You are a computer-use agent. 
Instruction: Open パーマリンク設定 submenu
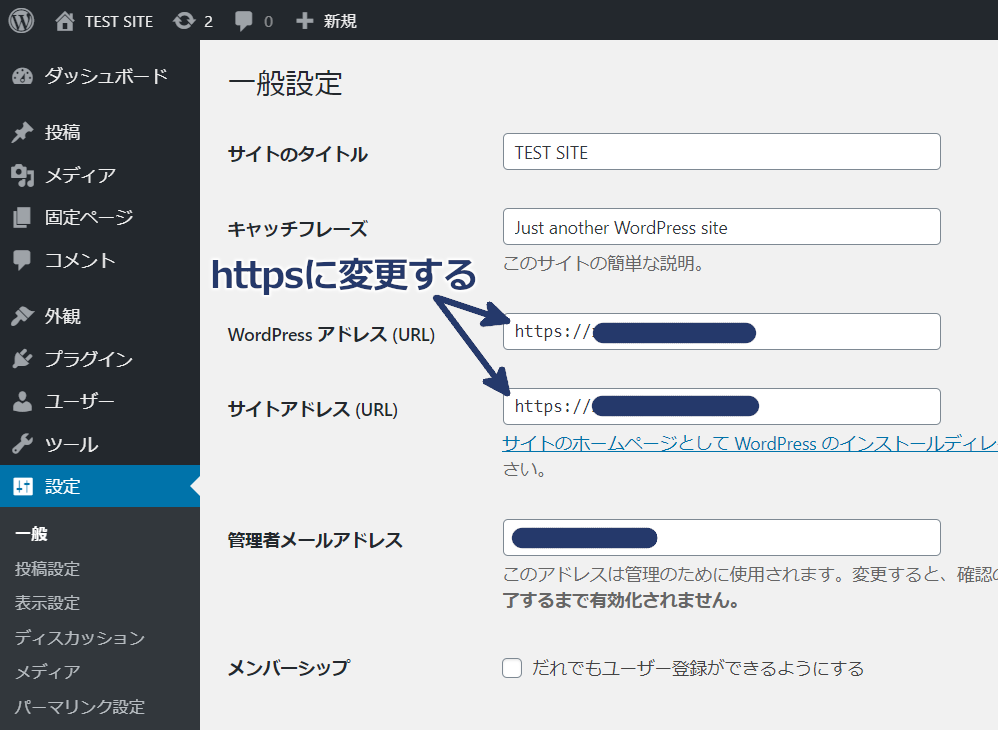click(80, 706)
